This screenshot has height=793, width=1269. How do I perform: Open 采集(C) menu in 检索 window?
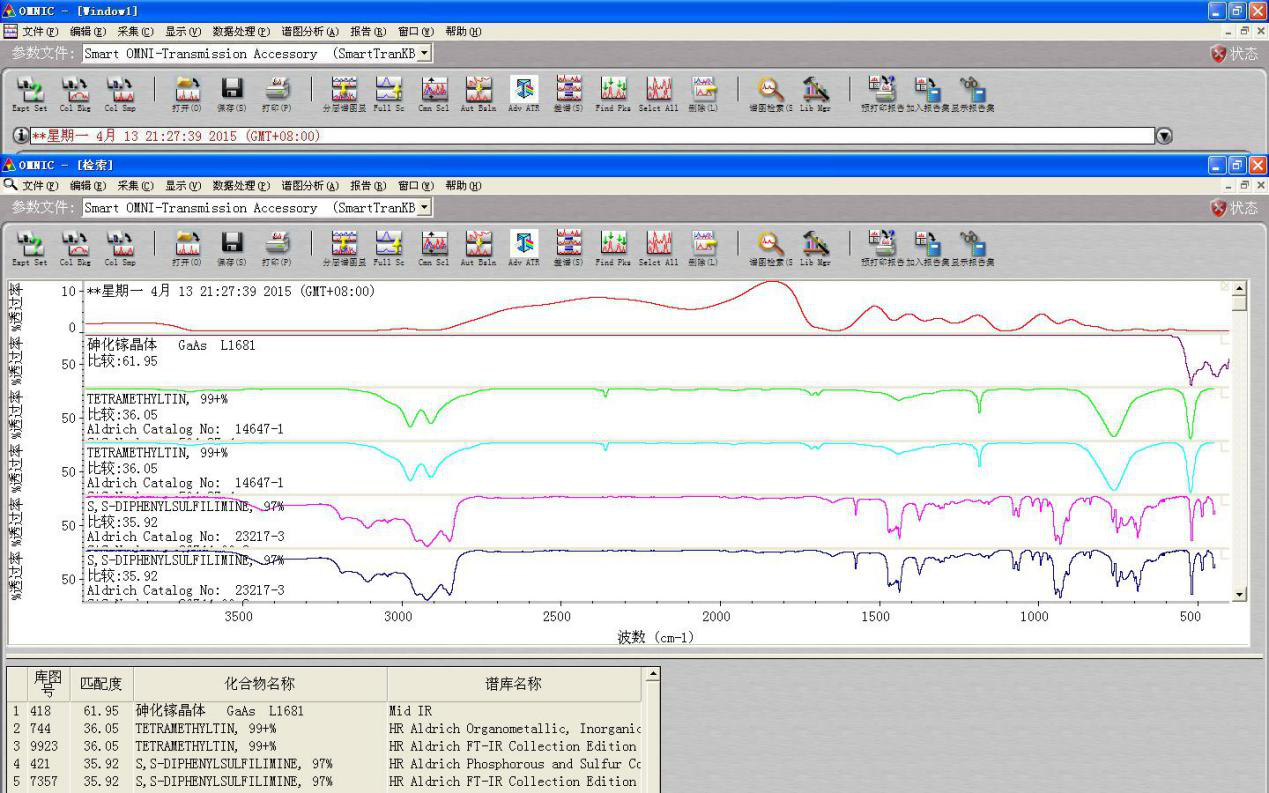pyautogui.click(x=135, y=186)
